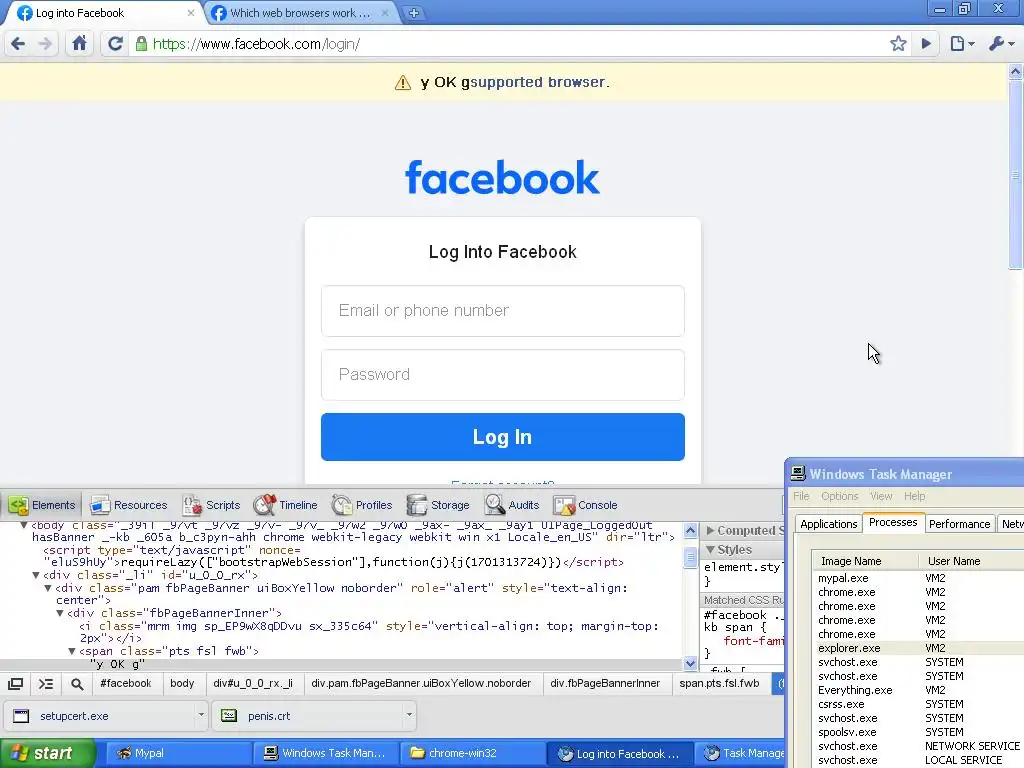The width and height of the screenshot is (1024, 768).
Task: Open the Elements panel in DevTools
Action: pos(42,505)
